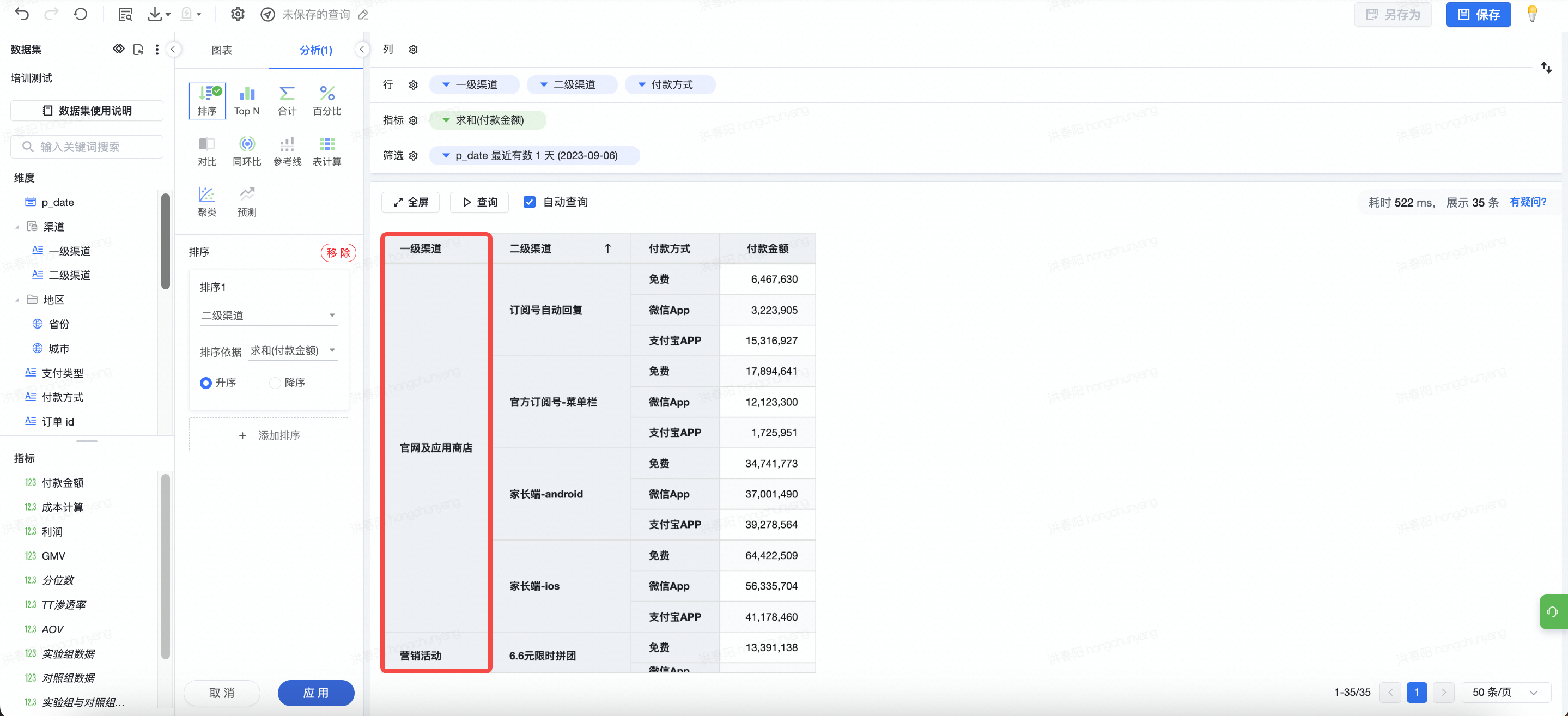Open the 排序依据 求和(付款金额) dropdown
Viewport: 1568px width, 716px height.
(x=293, y=351)
